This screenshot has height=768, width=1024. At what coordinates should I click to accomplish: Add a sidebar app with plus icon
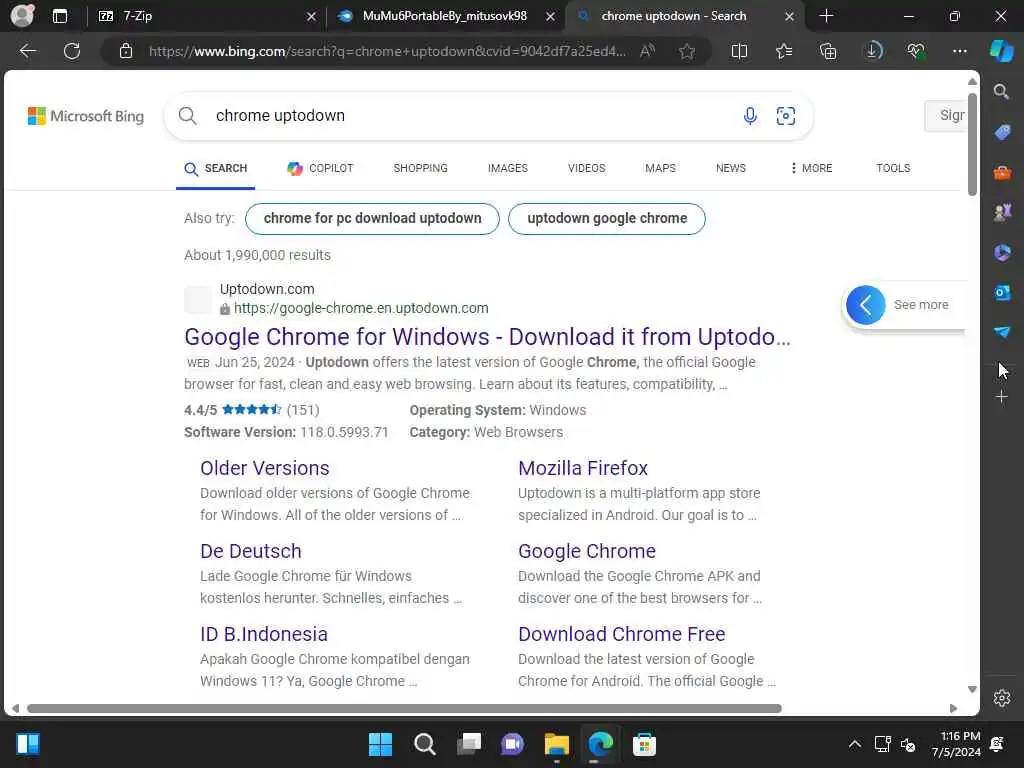1001,396
